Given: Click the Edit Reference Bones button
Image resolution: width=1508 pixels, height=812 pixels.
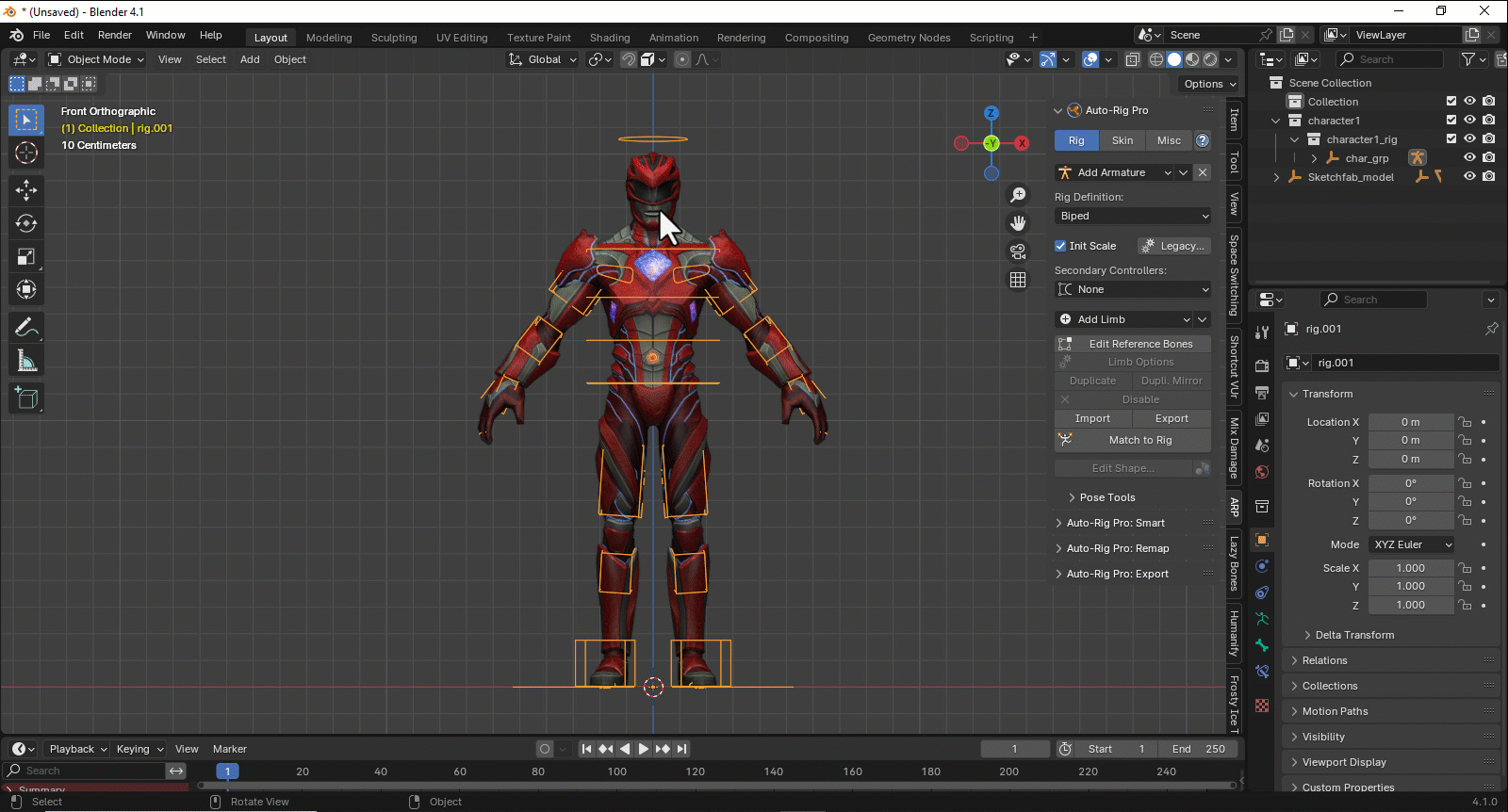Looking at the screenshot, I should [1133, 344].
